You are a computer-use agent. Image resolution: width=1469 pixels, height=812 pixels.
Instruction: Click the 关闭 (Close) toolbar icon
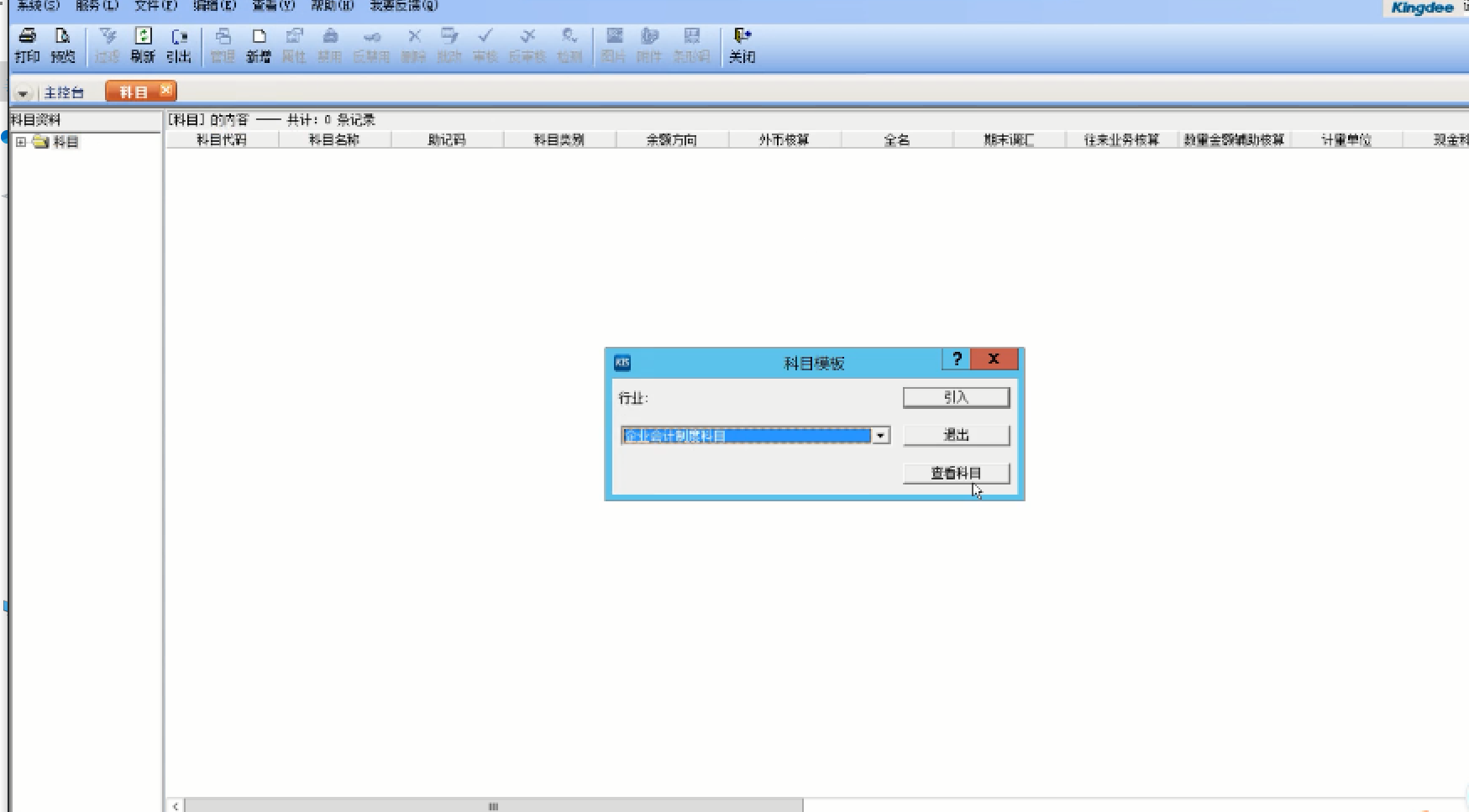click(x=742, y=45)
